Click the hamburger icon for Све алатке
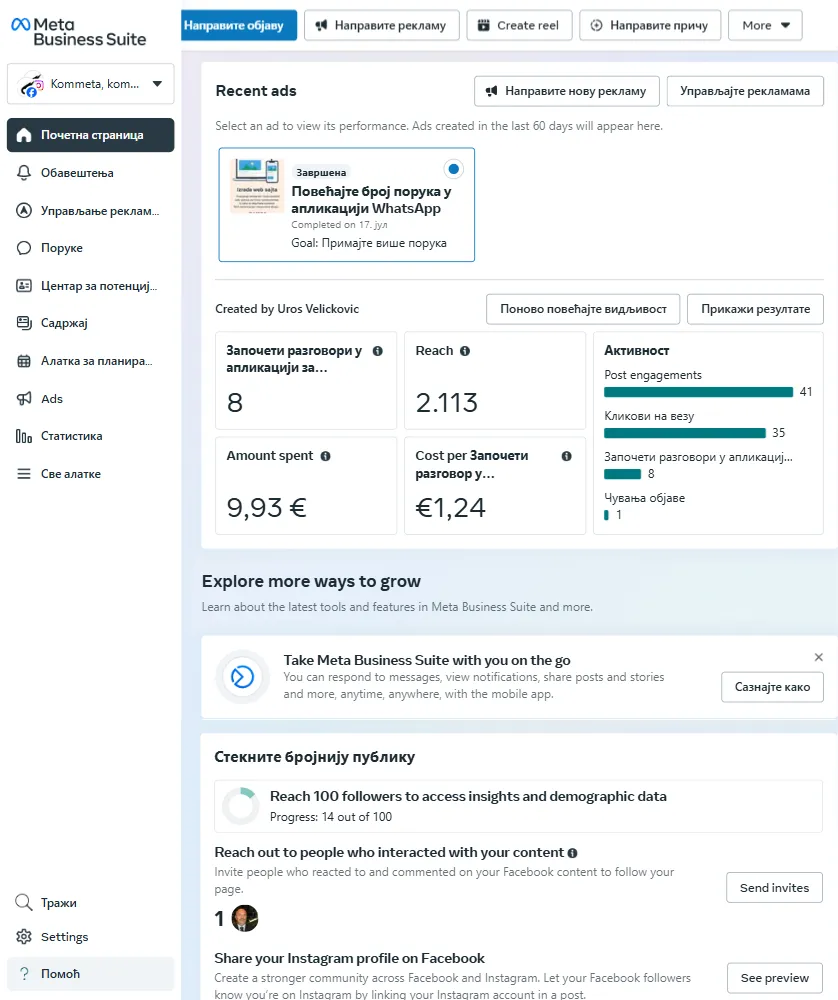 pyautogui.click(x=24, y=474)
